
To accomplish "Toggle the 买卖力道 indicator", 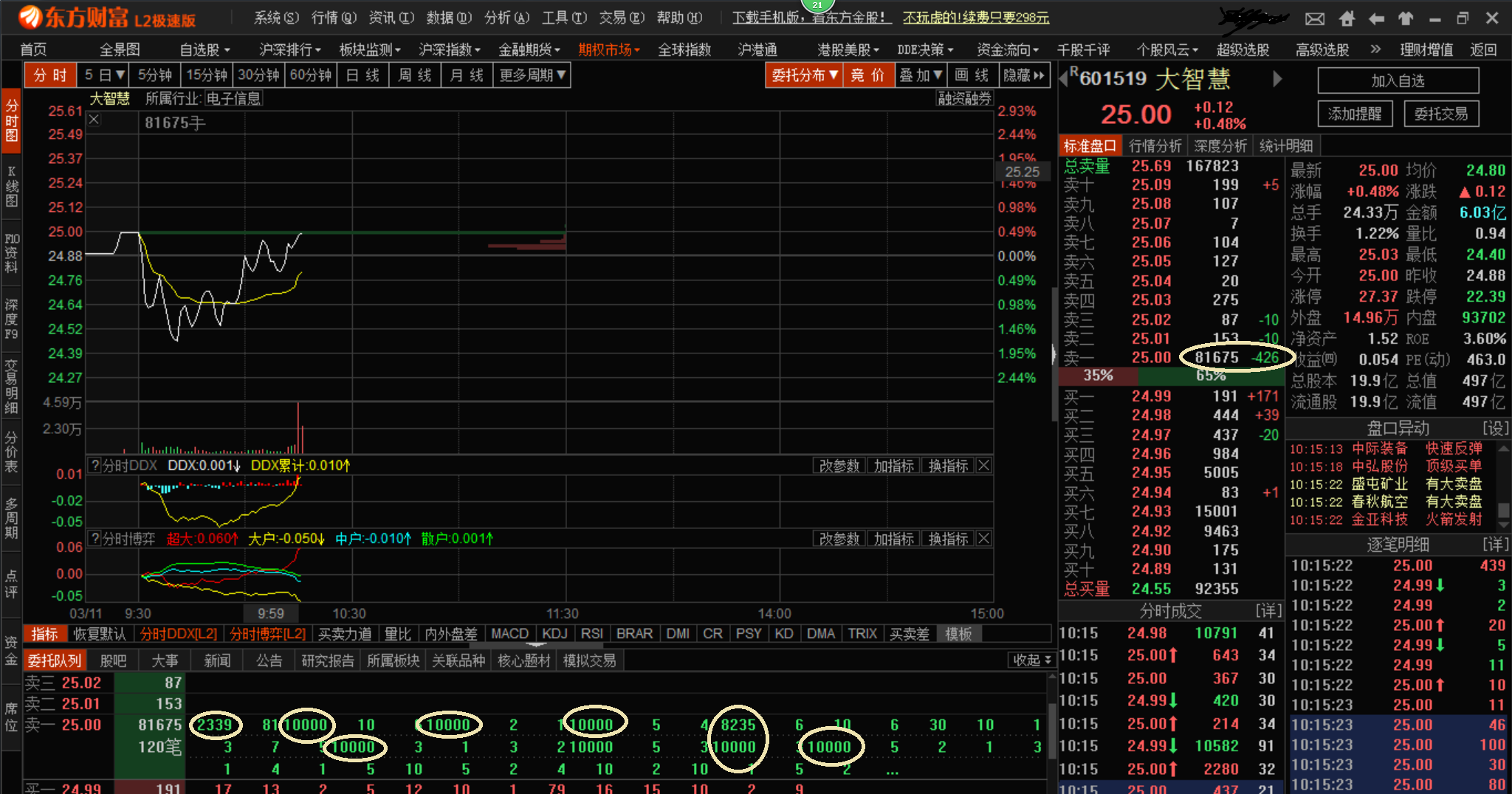I will (345, 634).
